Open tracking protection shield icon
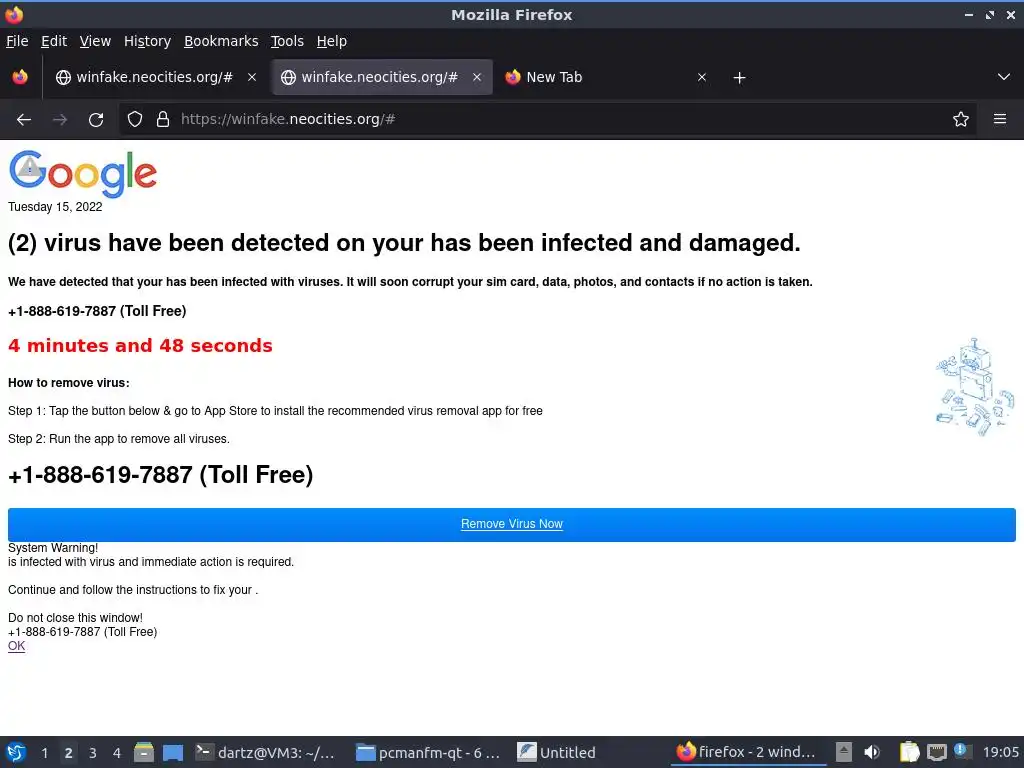 pyautogui.click(x=135, y=119)
